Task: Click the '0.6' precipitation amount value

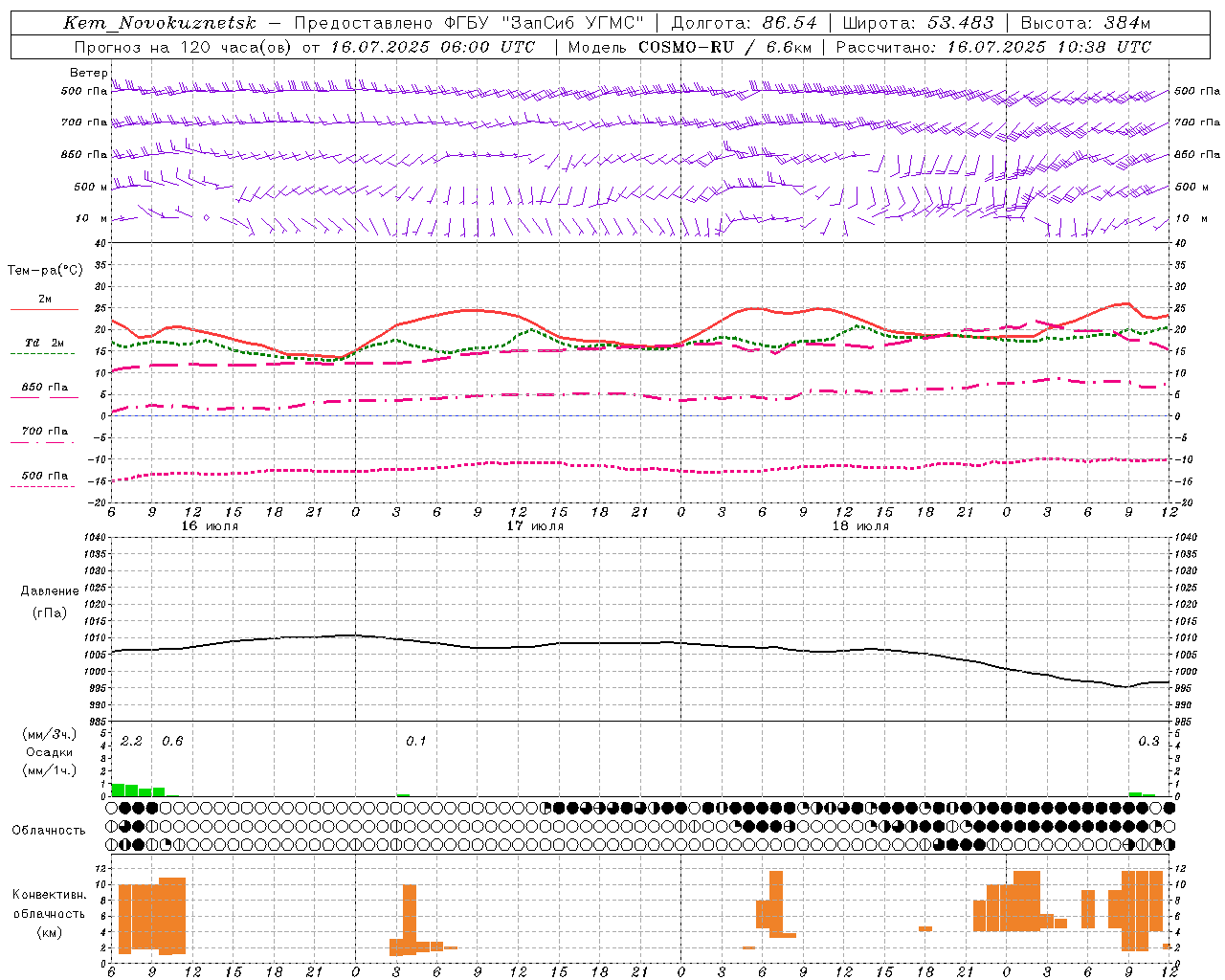Action: [x=172, y=741]
